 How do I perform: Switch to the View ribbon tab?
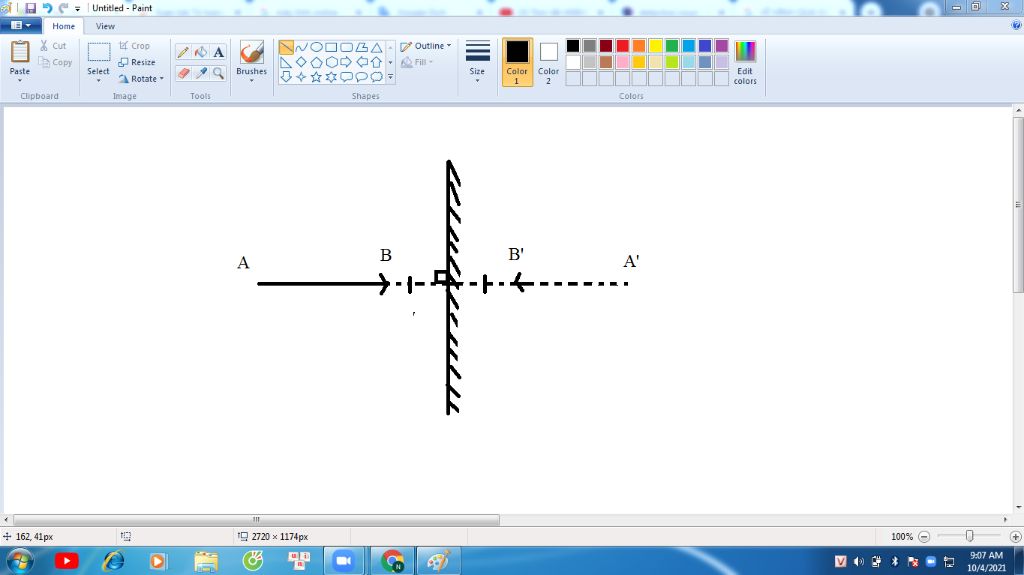point(105,26)
